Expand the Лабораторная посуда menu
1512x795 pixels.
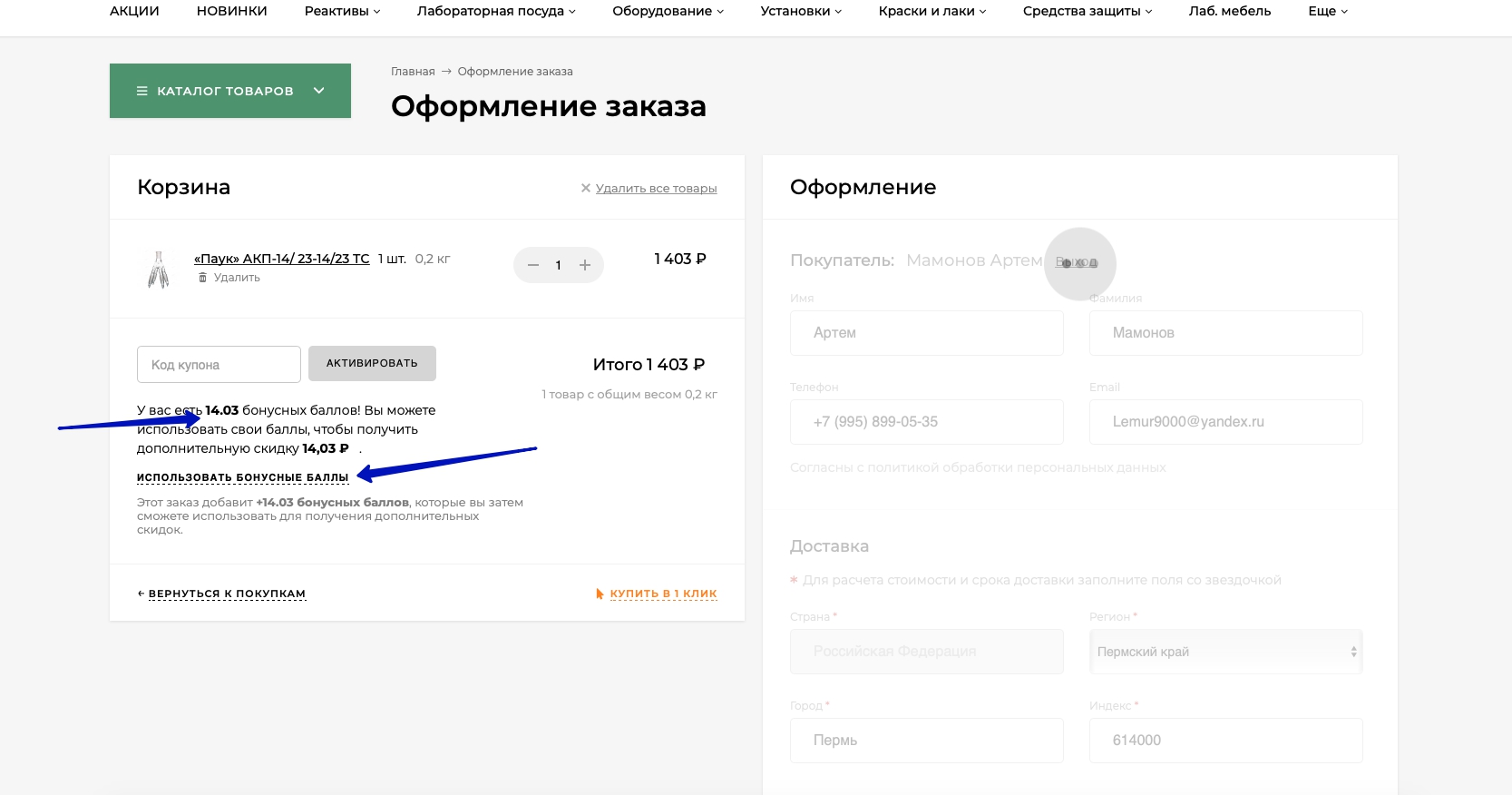click(495, 11)
